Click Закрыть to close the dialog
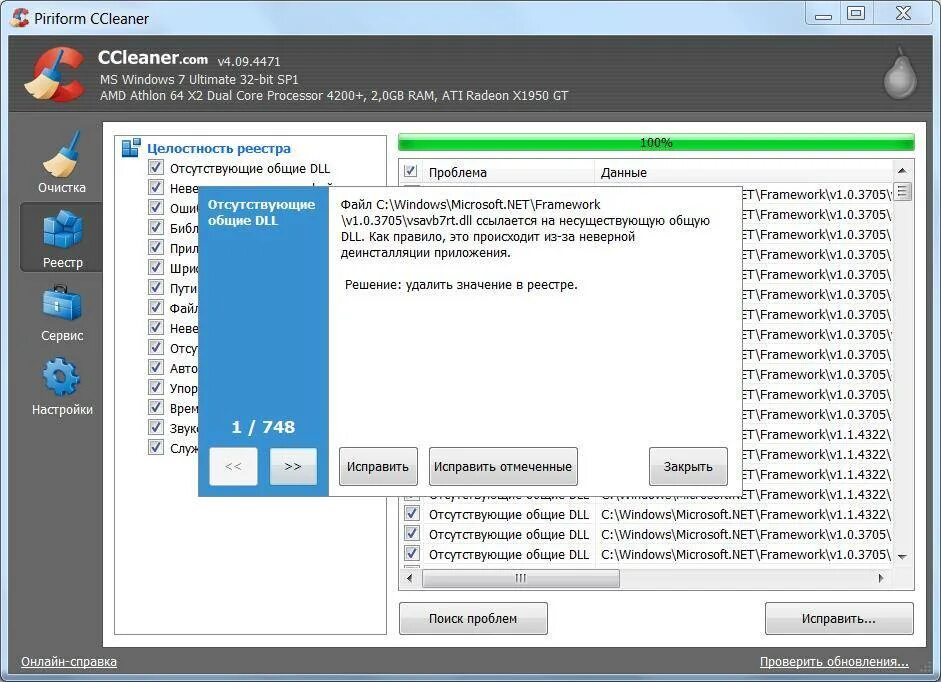This screenshot has width=941, height=682. click(x=688, y=466)
